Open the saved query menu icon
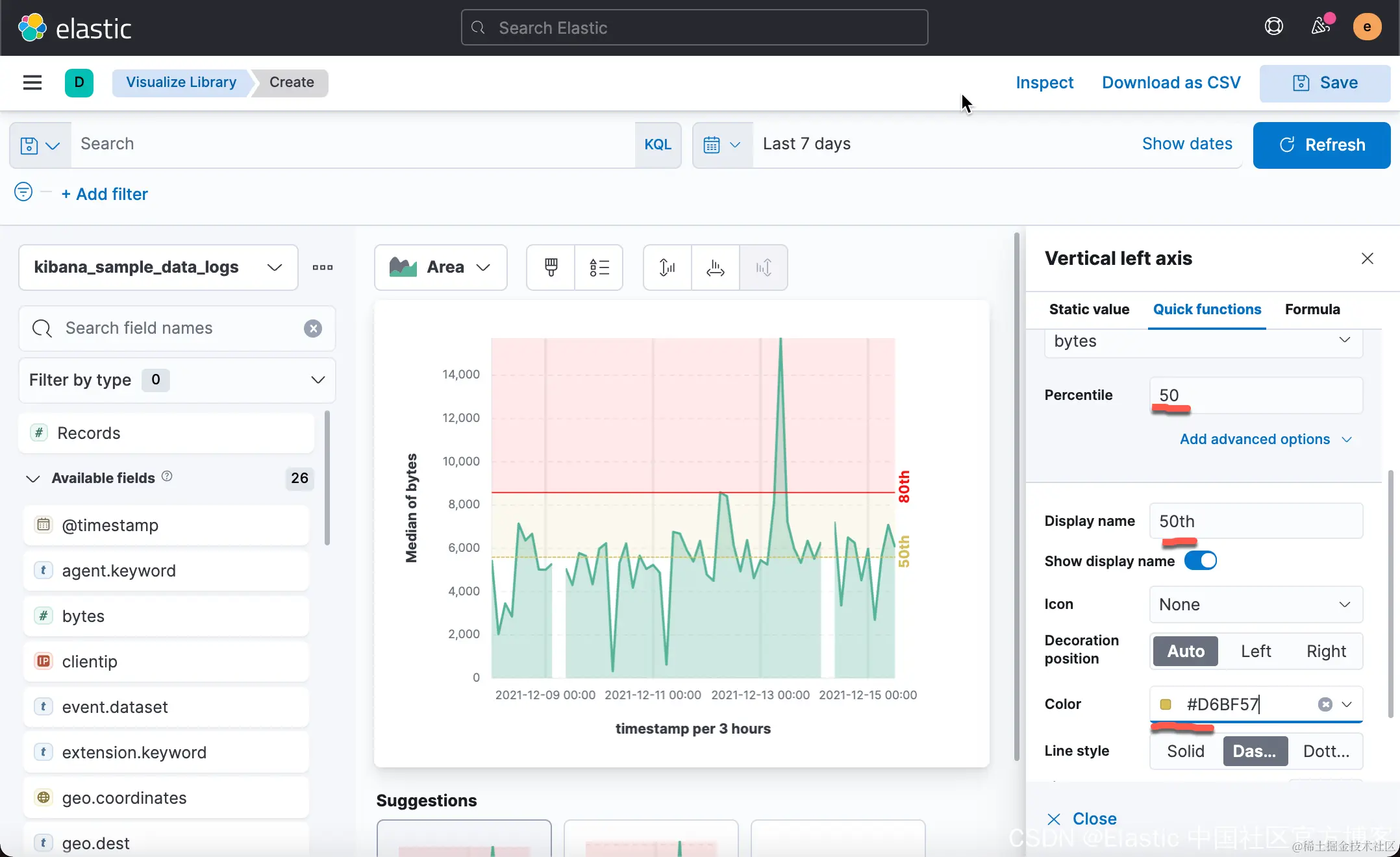Viewport: 1400px width, 857px height. coord(40,145)
